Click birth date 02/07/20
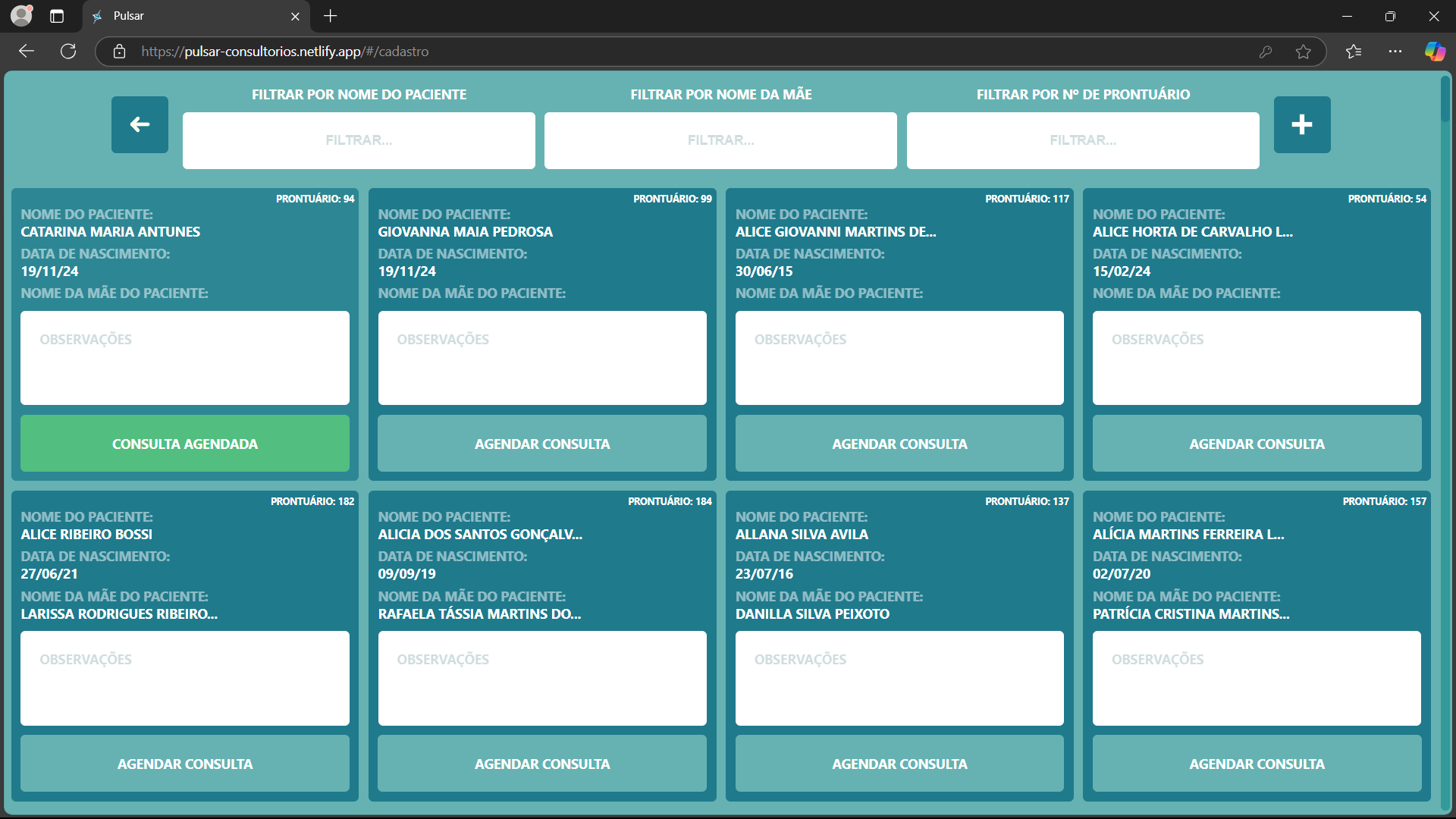This screenshot has width=1456, height=819. click(1121, 574)
